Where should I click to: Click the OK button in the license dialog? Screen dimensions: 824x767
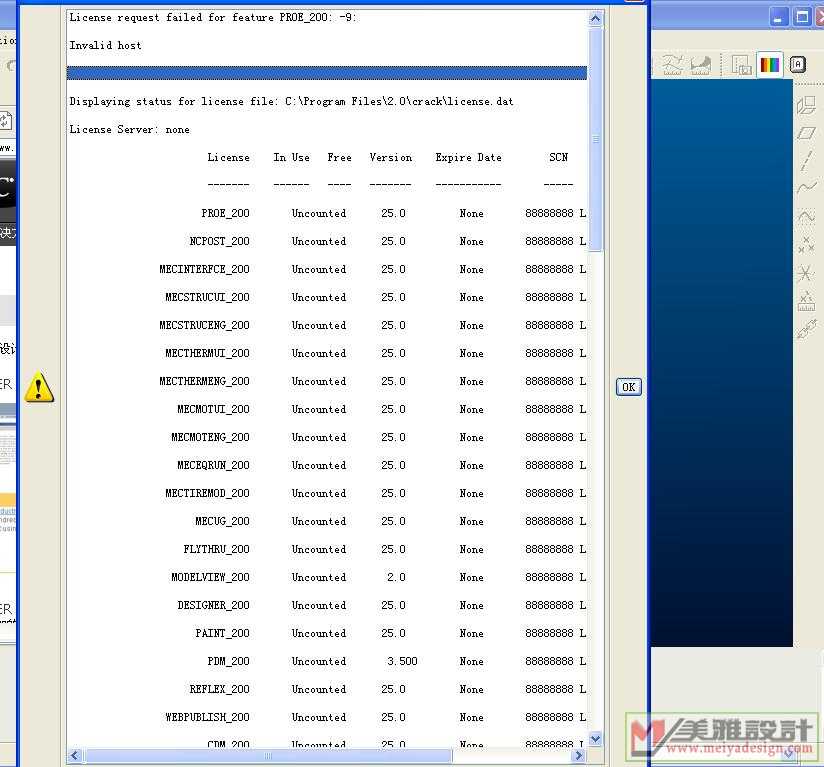pos(629,387)
